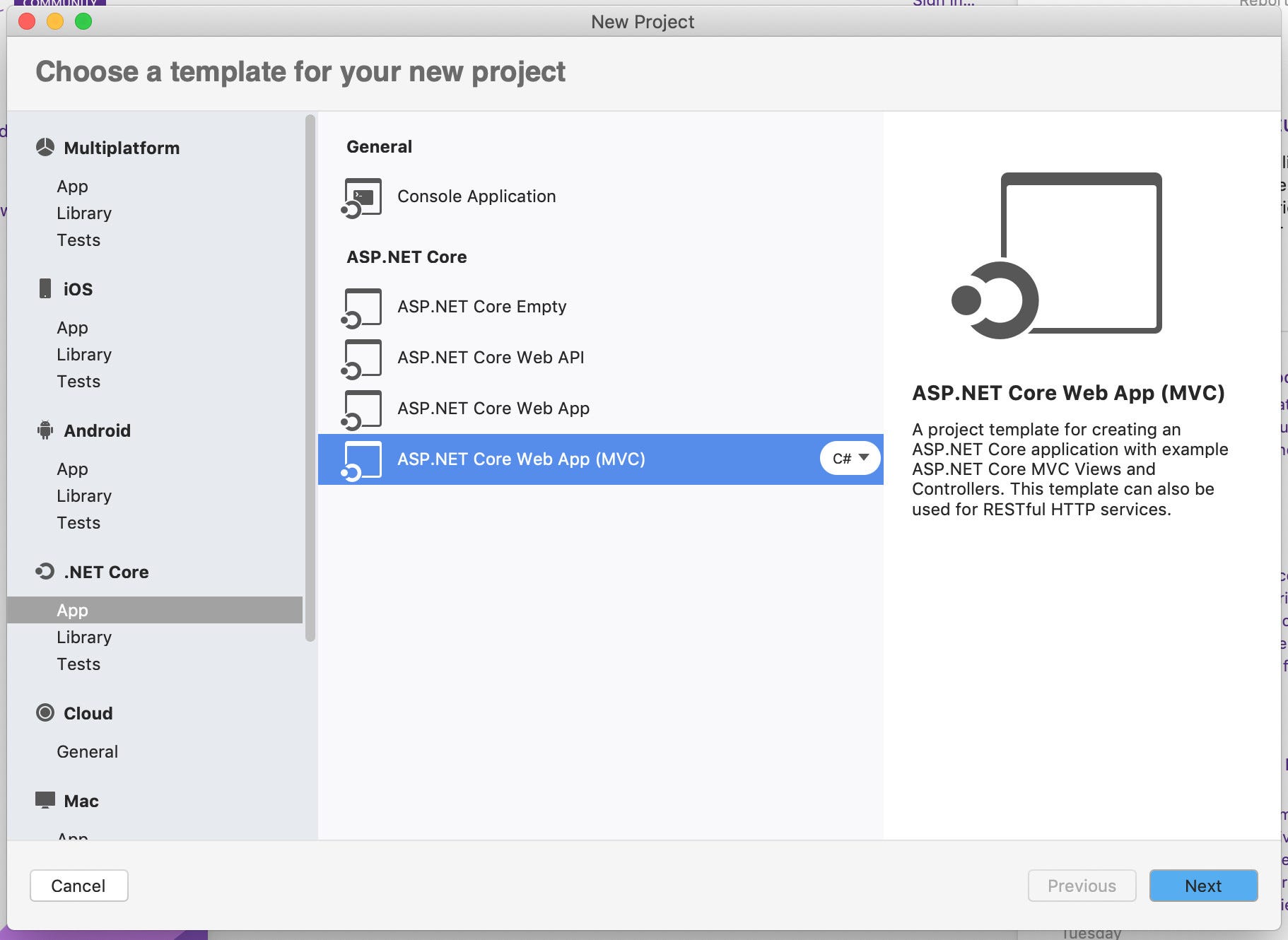Click the Cloud heading
Viewport: 1288px width, 940px height.
(88, 713)
